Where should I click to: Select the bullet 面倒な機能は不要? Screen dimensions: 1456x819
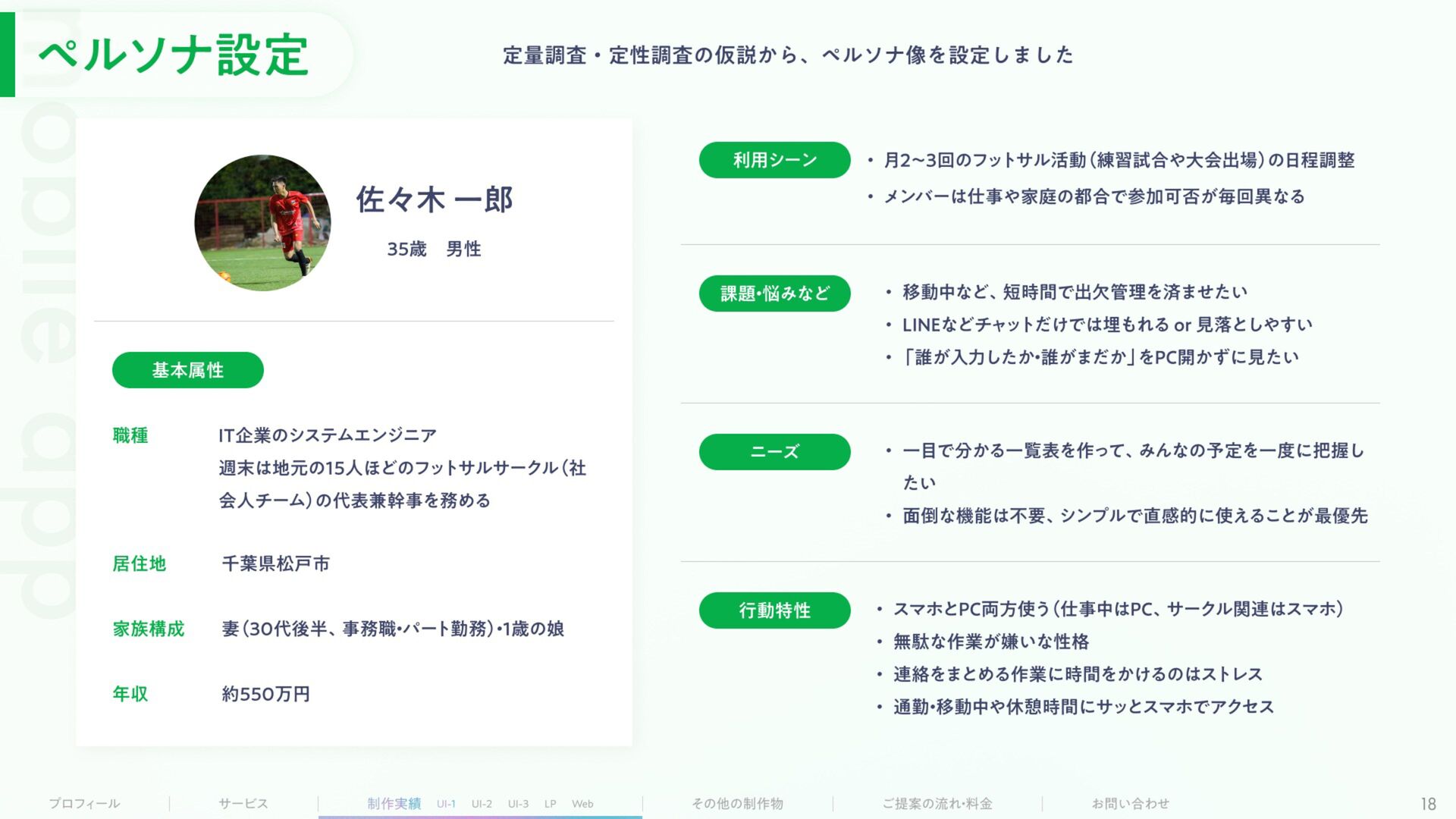coord(1134,516)
